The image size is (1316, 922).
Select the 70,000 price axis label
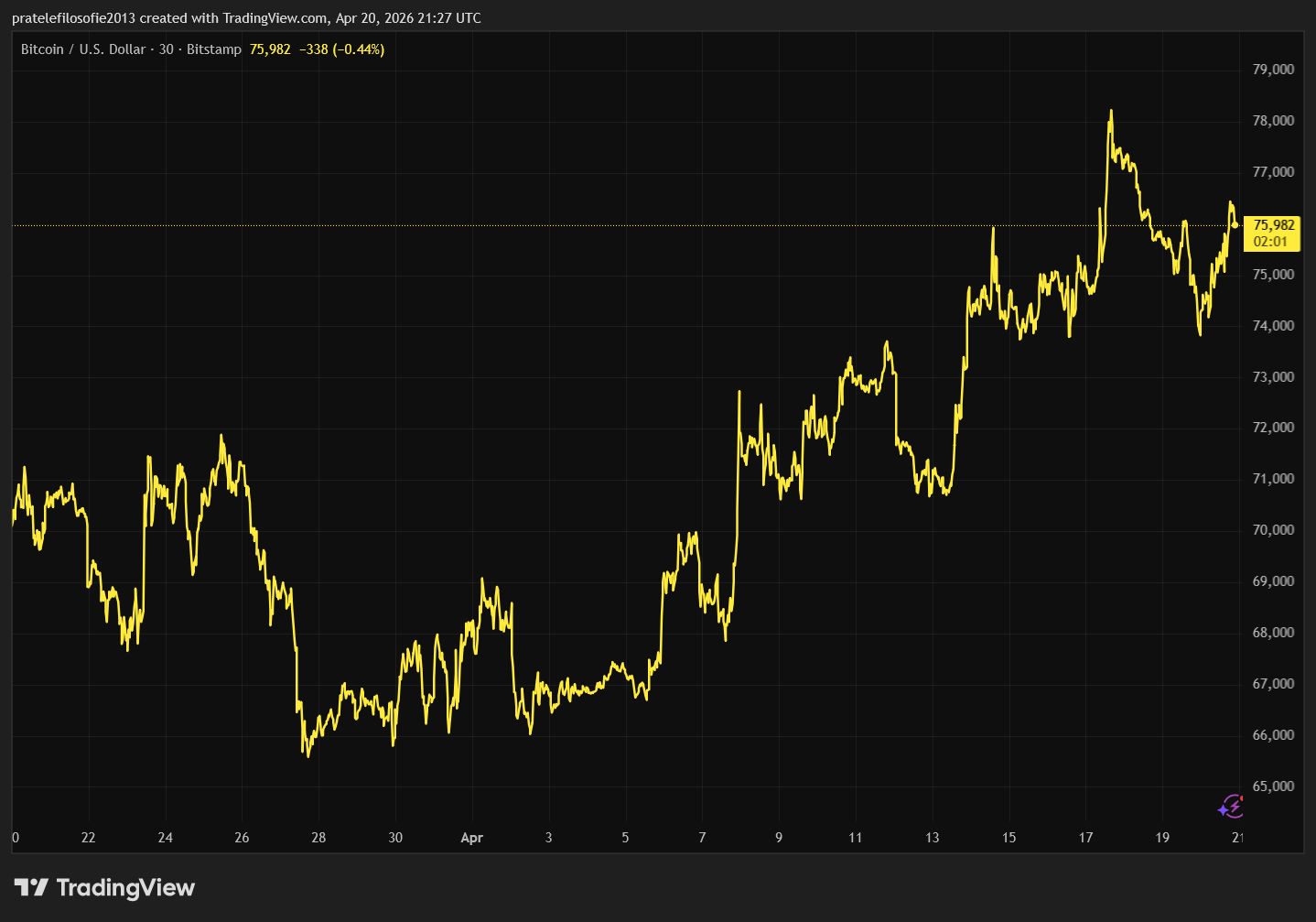pyautogui.click(x=1273, y=530)
